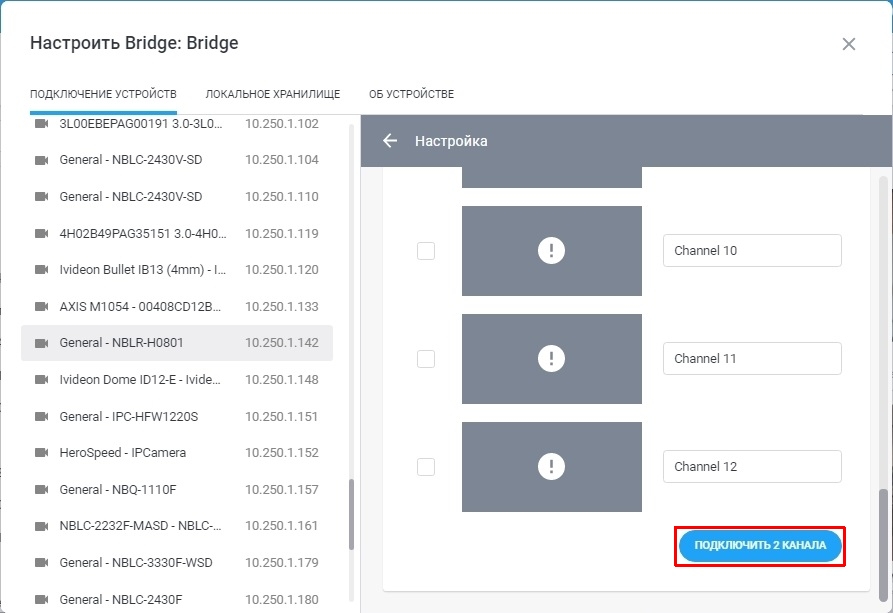Click the channel settings panel scrollbar thumb
The width and height of the screenshot is (893, 613).
[883, 545]
